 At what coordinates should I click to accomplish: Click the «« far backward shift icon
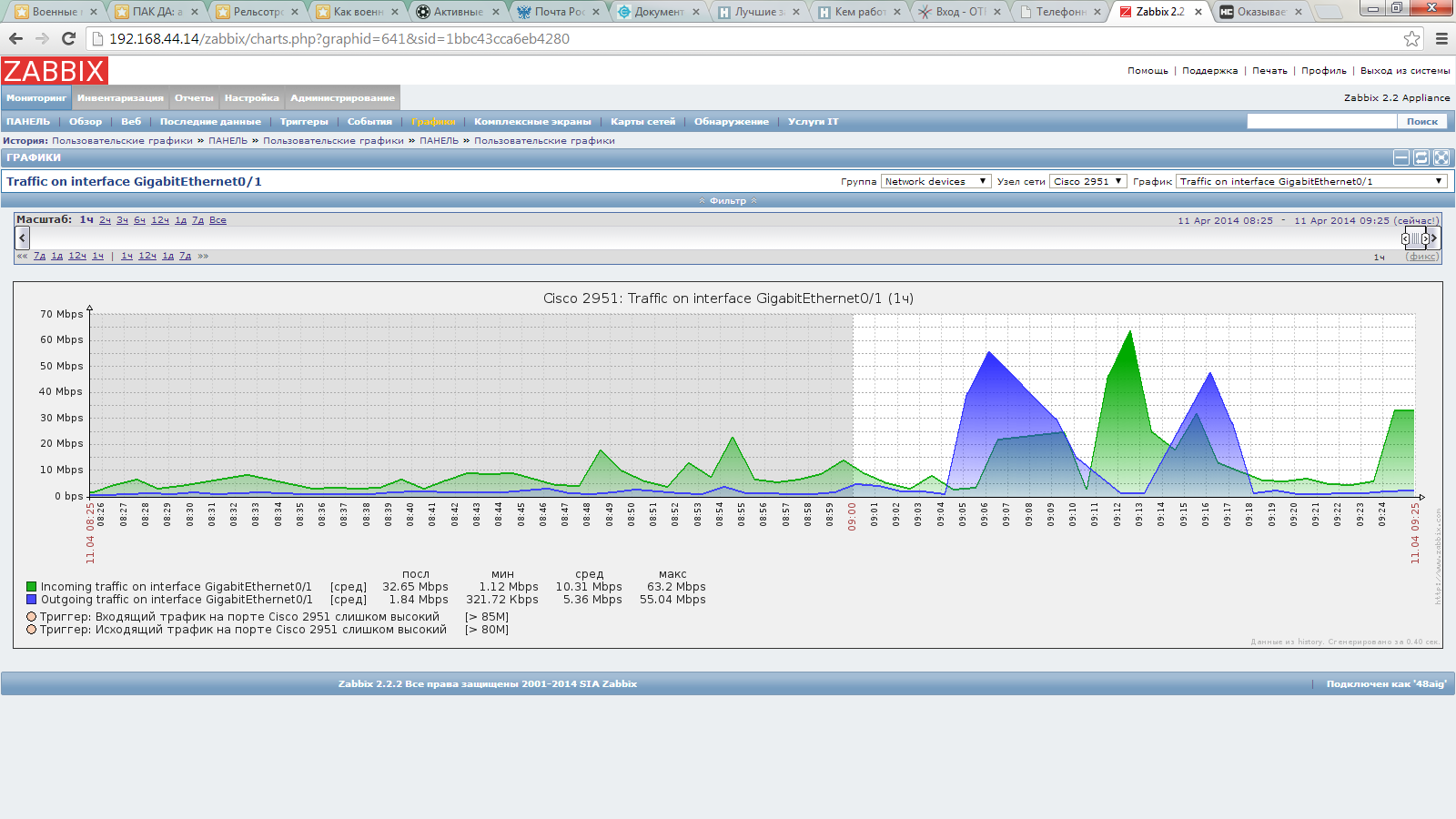click(22, 256)
